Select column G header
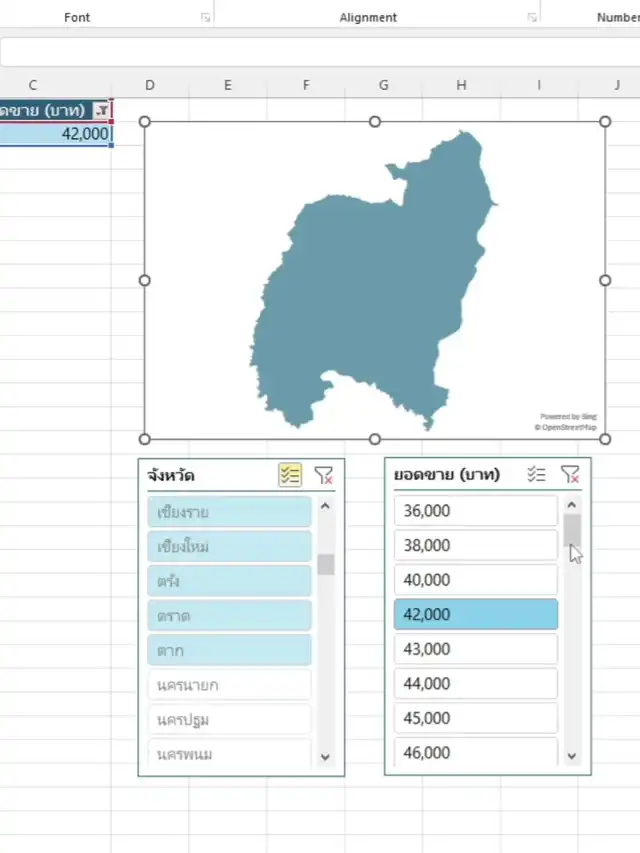This screenshot has height=853, width=640. coord(383,85)
